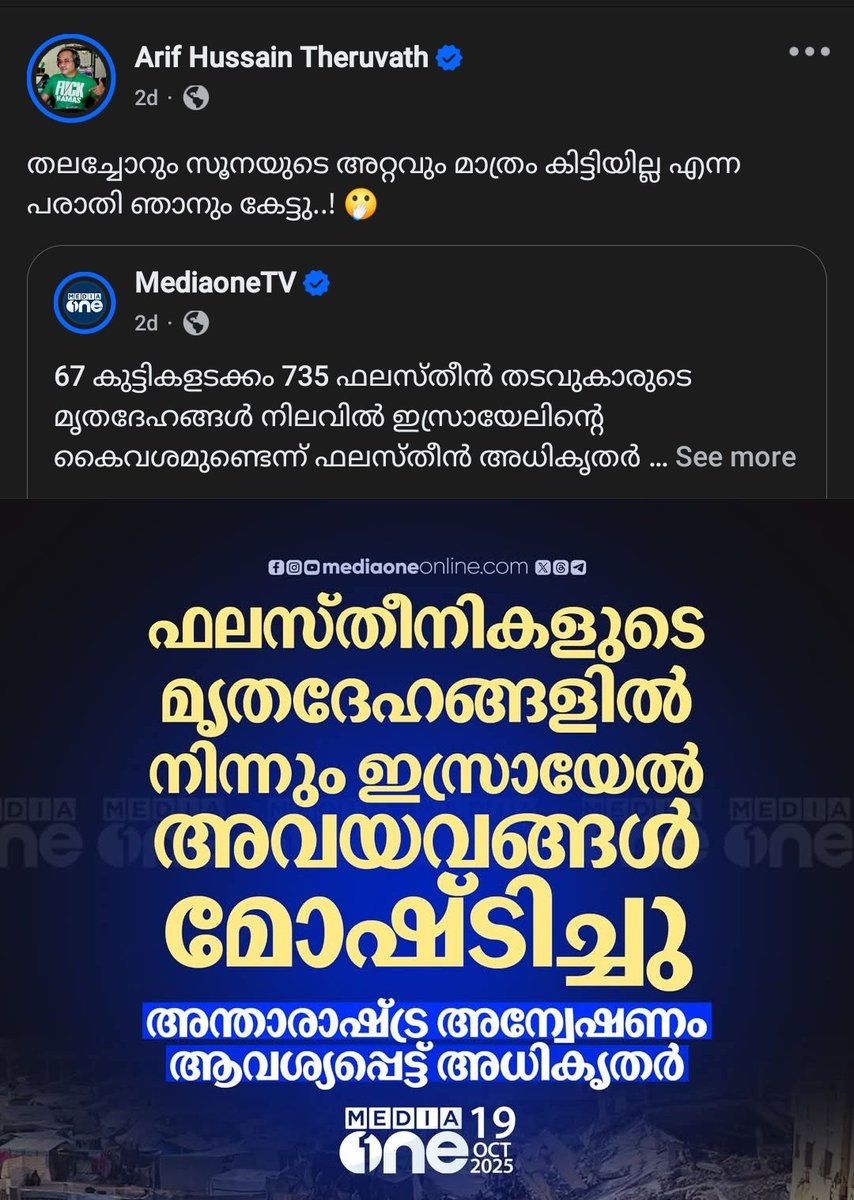Open the three-dot post options menu
The width and height of the screenshot is (854, 1200).
point(807,53)
